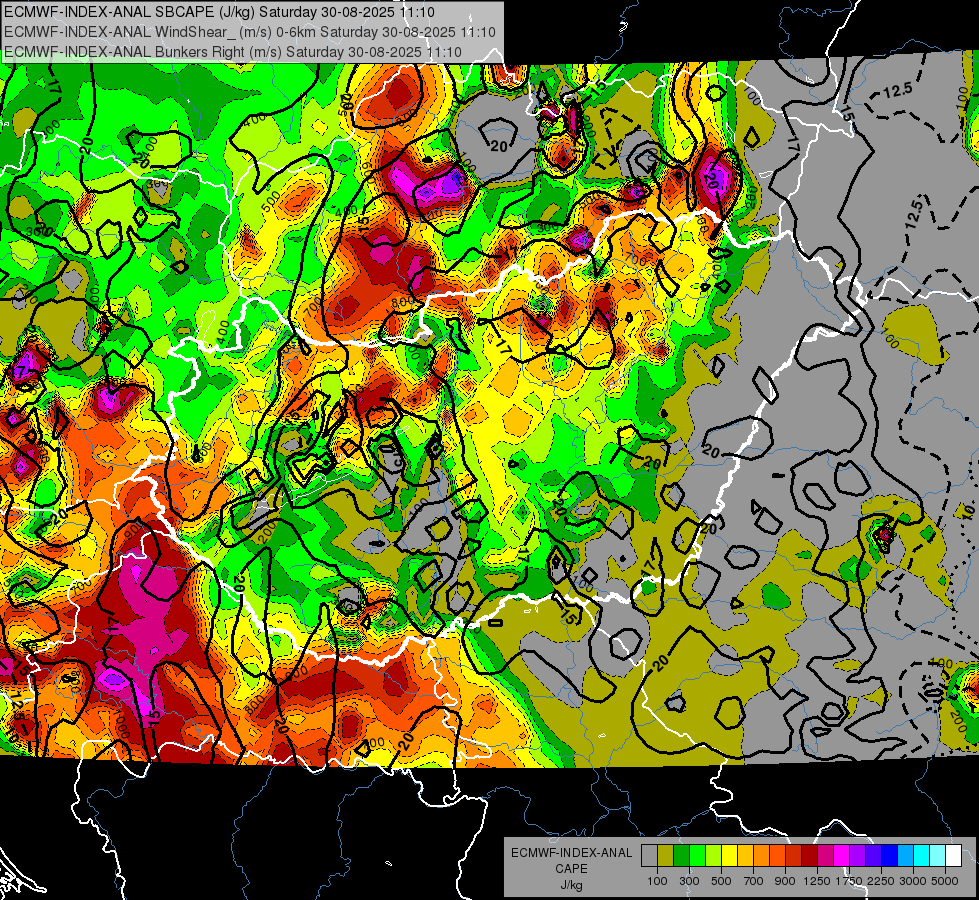Select the cyan legend swatch

922,856
